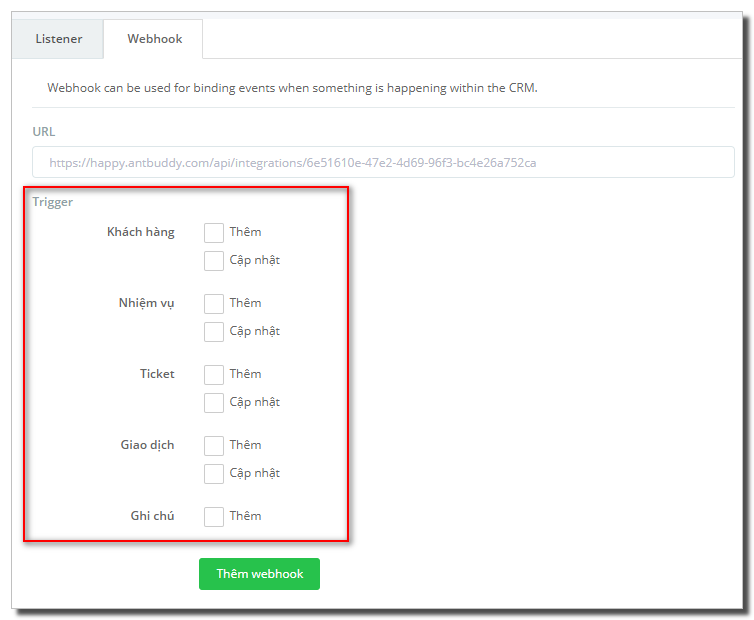Enable Cập nhật checkbox for Giao dịch
This screenshot has width=754, height=620.
pos(214,474)
